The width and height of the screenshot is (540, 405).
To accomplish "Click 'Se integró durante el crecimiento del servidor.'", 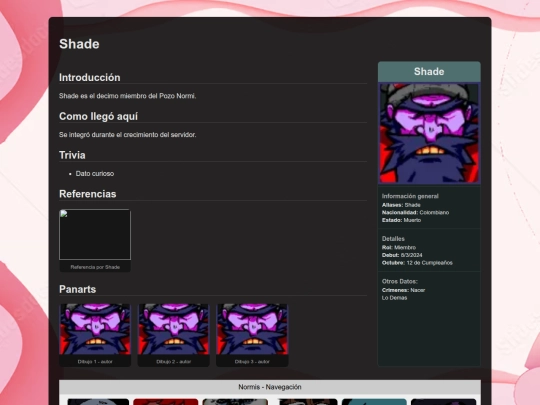I will 127,135.
